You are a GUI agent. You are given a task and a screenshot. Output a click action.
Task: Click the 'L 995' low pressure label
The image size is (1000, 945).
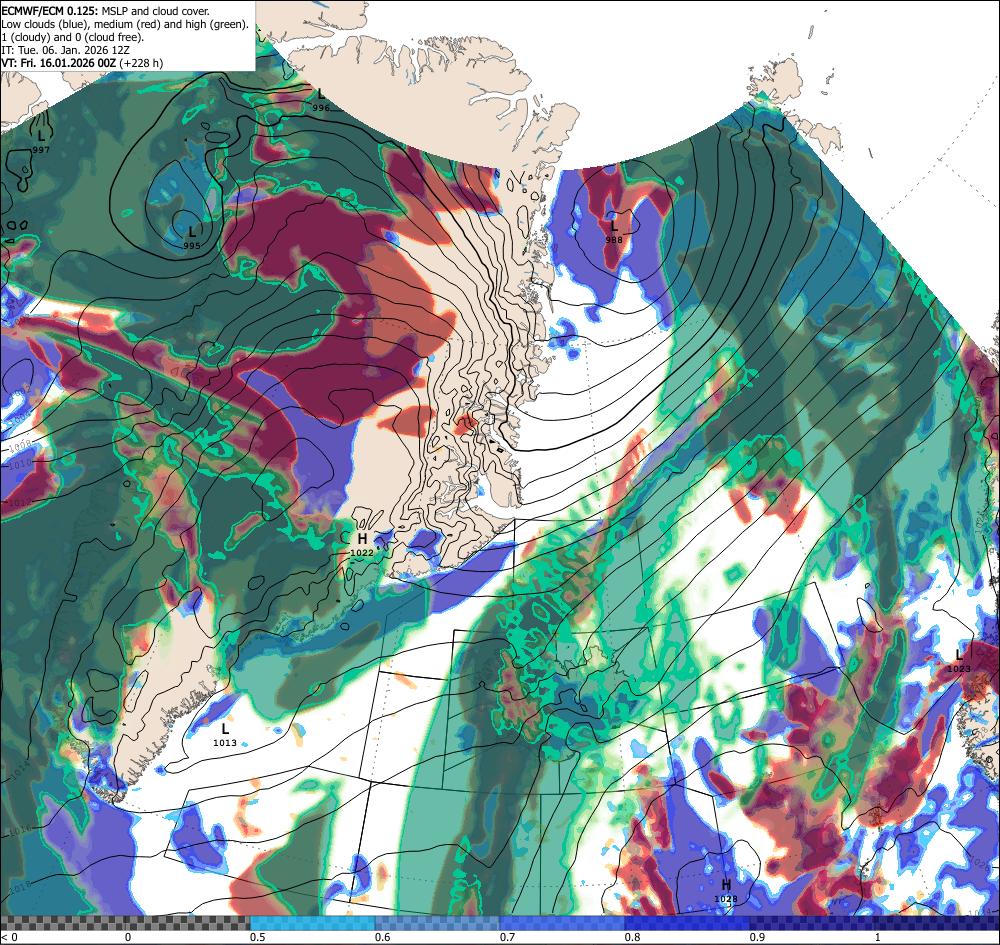[192, 237]
